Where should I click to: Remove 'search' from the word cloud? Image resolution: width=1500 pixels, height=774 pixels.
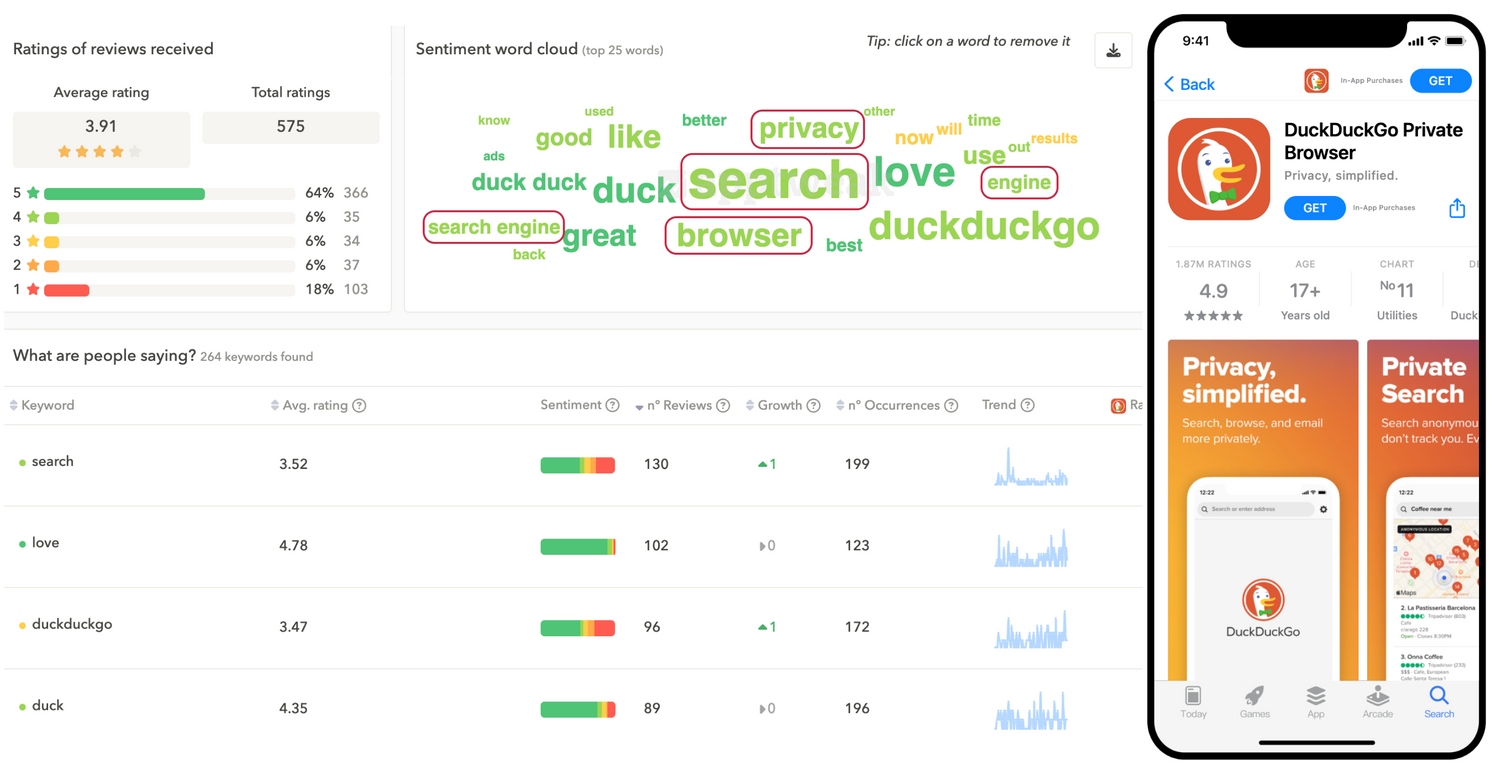point(774,181)
